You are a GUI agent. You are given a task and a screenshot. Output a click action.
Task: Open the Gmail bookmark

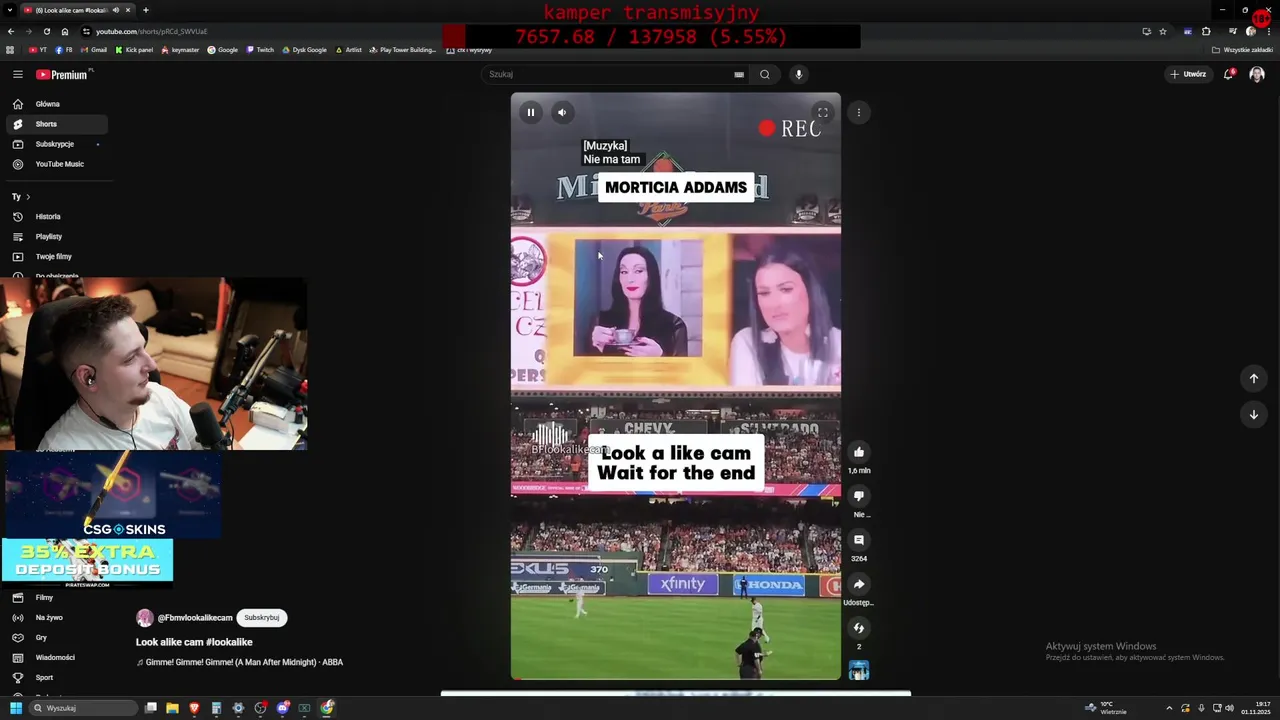[95, 50]
